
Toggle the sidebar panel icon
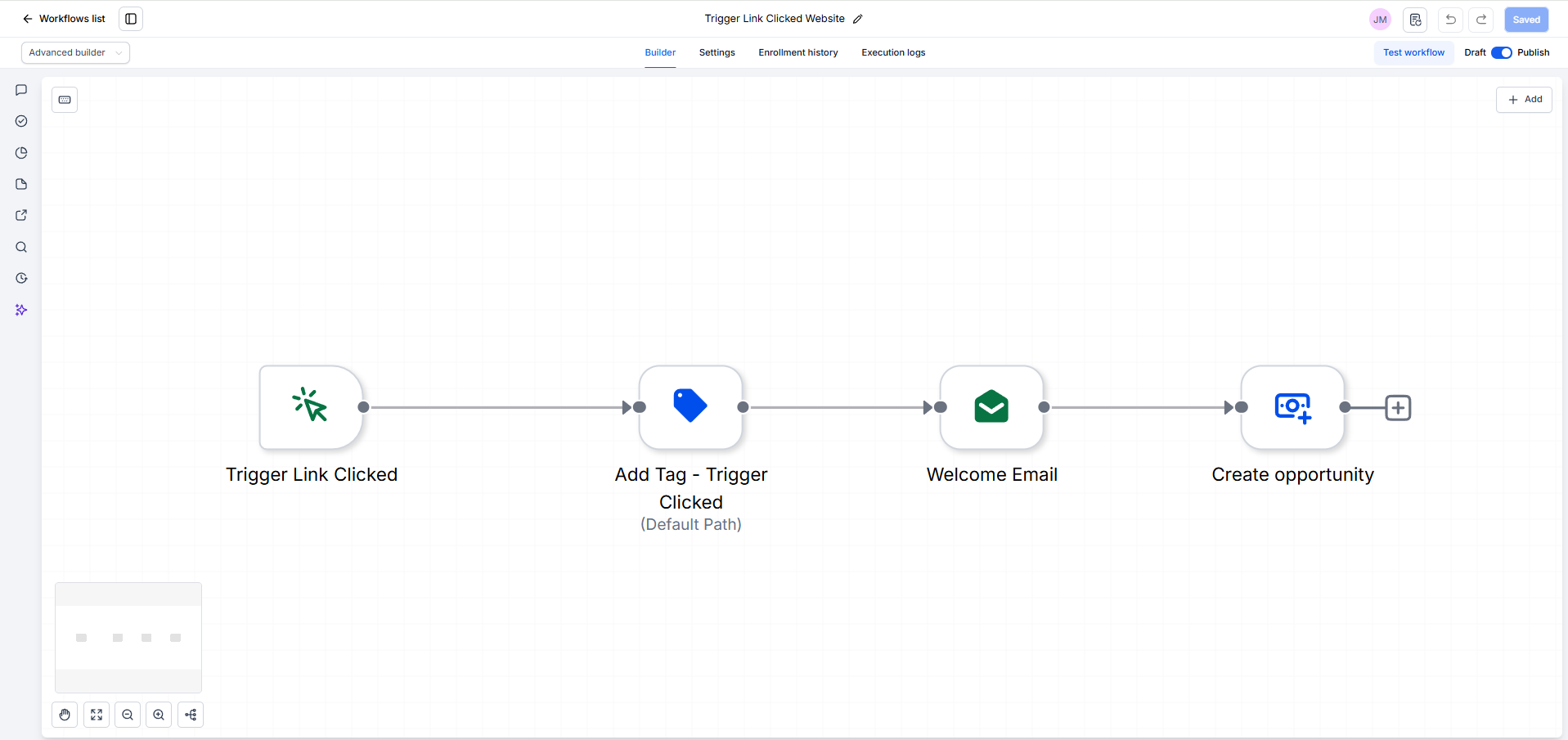(131, 19)
